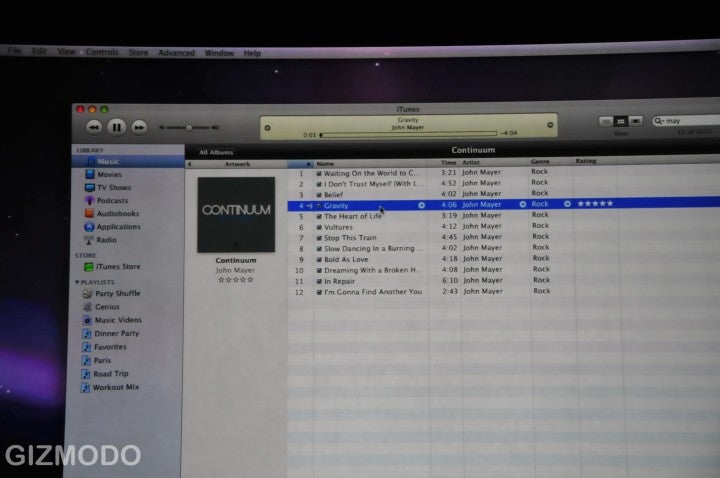Switch to list view
Image resolution: width=720 pixels, height=478 pixels.
[x=606, y=121]
